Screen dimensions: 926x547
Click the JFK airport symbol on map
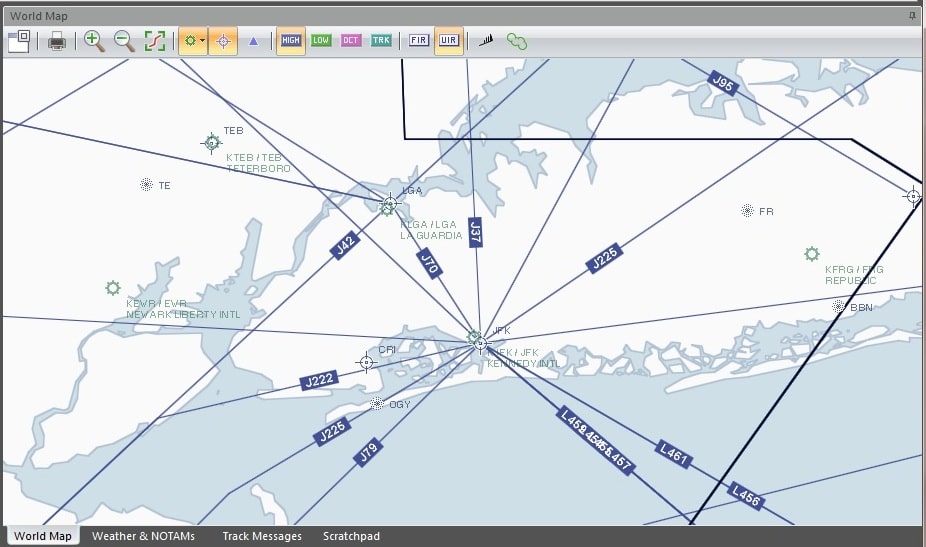pos(476,338)
